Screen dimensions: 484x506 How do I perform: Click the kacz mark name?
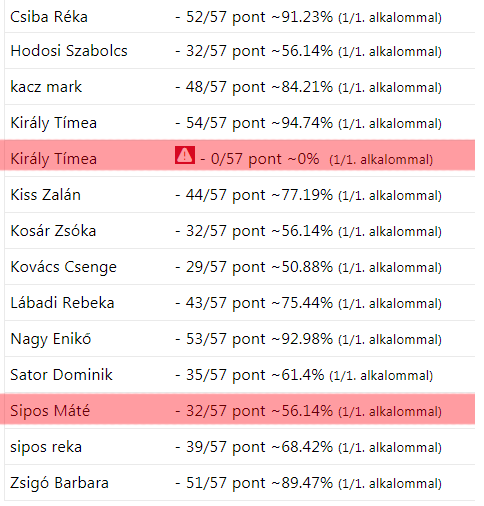tap(46, 87)
